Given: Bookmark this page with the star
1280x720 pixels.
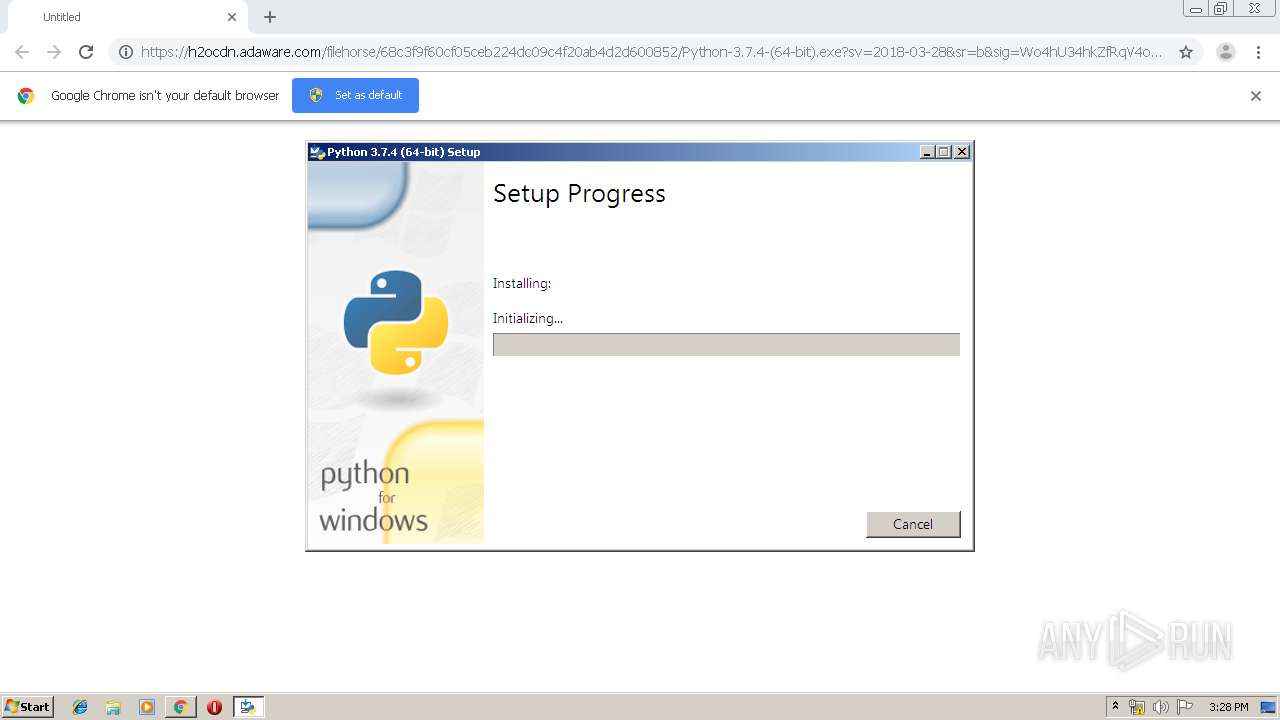Looking at the screenshot, I should [x=1186, y=52].
